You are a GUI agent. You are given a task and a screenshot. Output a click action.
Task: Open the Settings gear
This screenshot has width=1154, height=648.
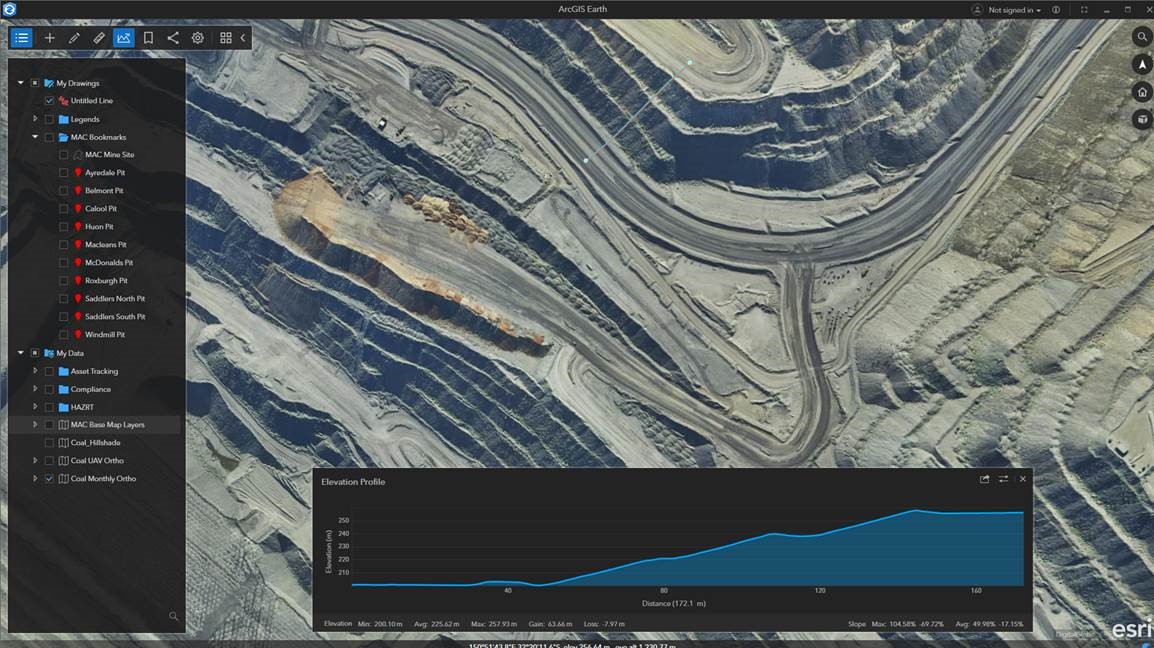[x=197, y=38]
